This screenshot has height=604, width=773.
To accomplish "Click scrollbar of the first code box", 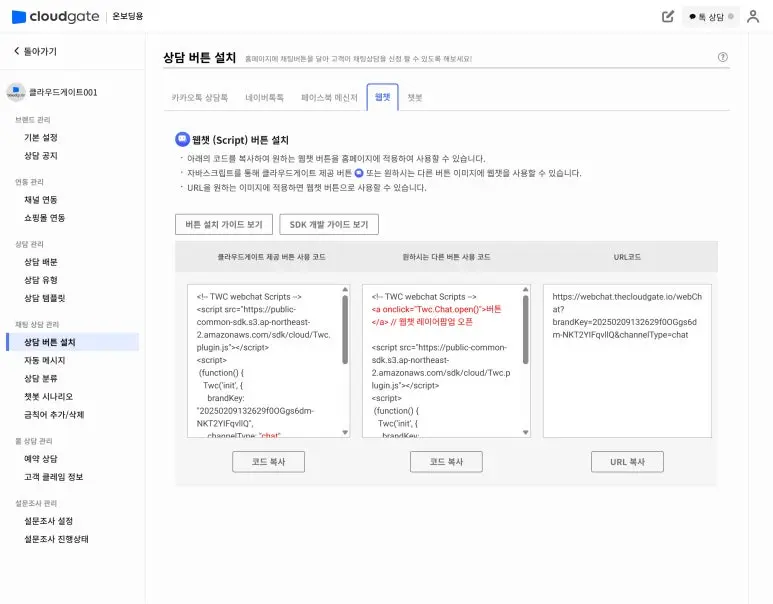I will pos(345,330).
